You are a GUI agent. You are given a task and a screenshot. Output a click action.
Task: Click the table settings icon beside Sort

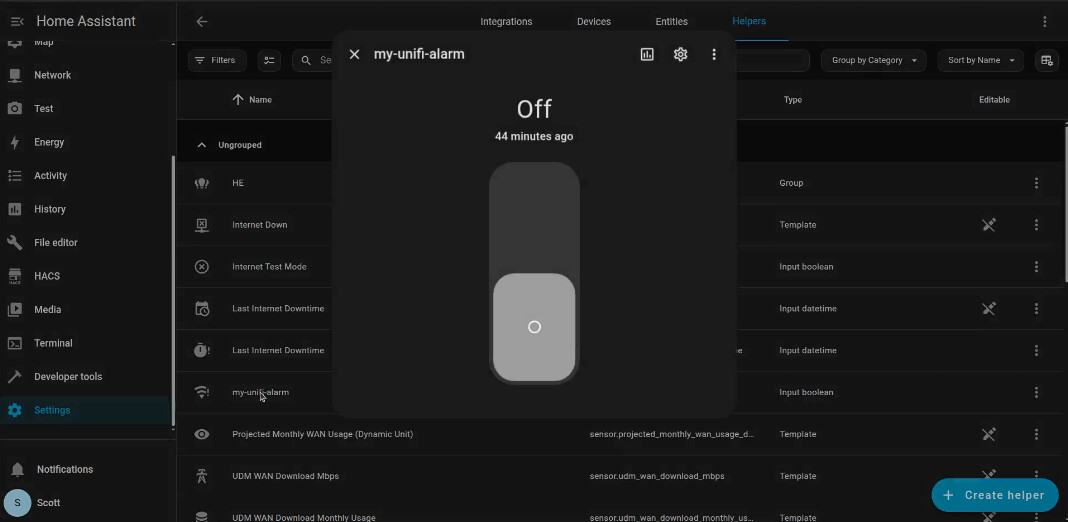(1047, 61)
